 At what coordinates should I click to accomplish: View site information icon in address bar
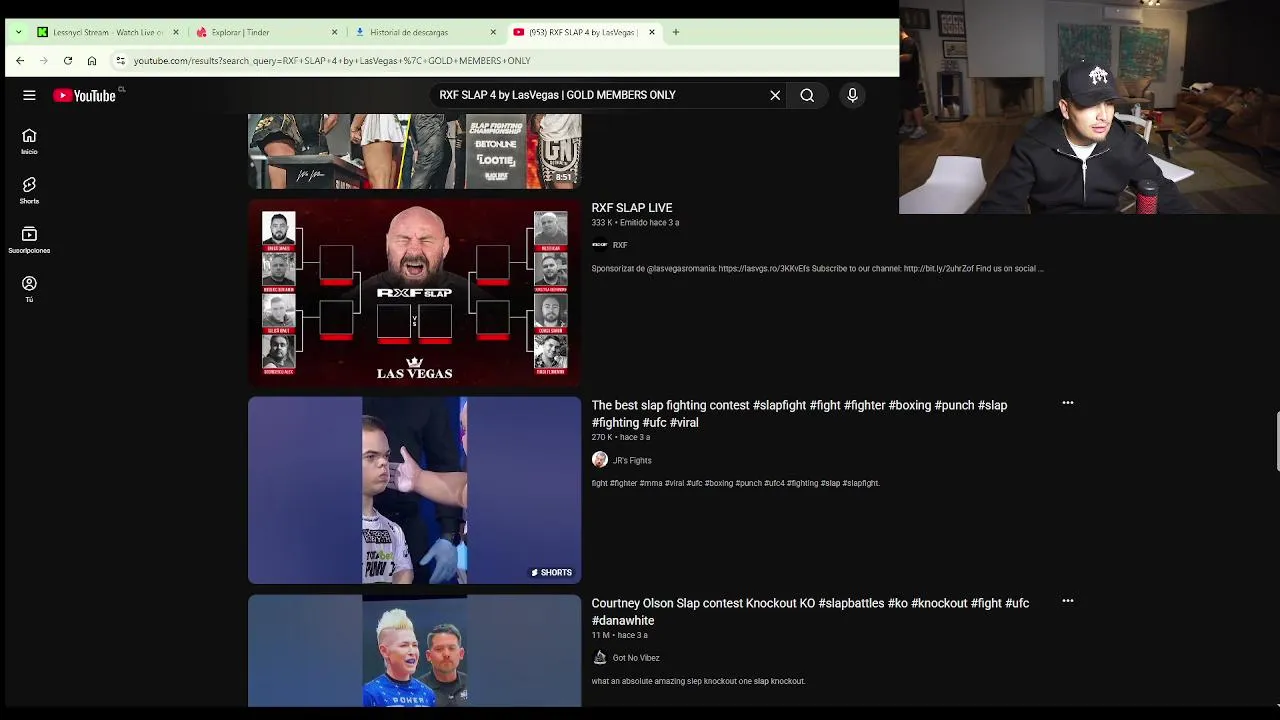point(120,61)
